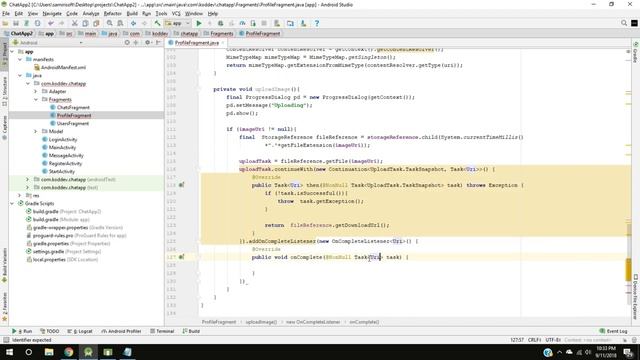Open the Terminal tool window
The width and height of the screenshot is (640, 360).
[162, 331]
